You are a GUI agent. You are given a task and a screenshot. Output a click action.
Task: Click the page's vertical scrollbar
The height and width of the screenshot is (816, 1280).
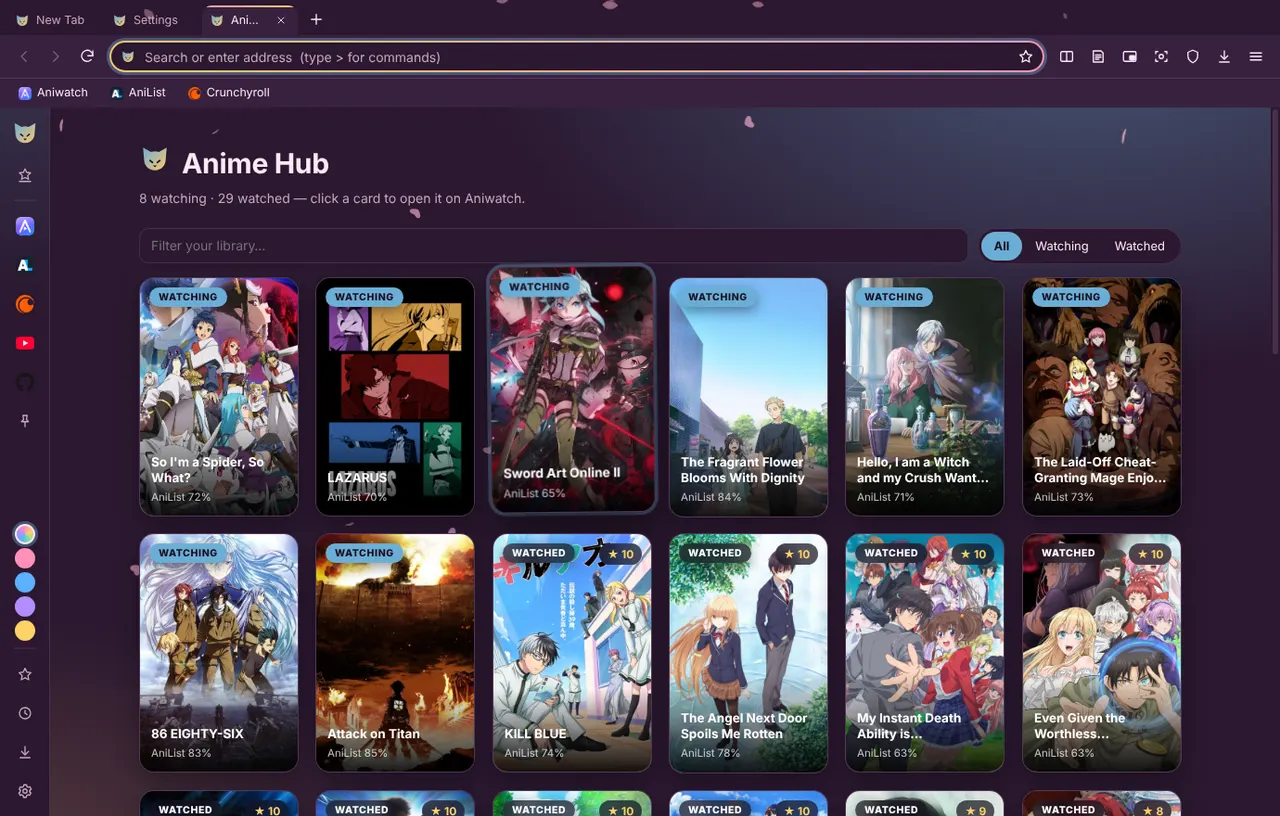pos(1274,230)
